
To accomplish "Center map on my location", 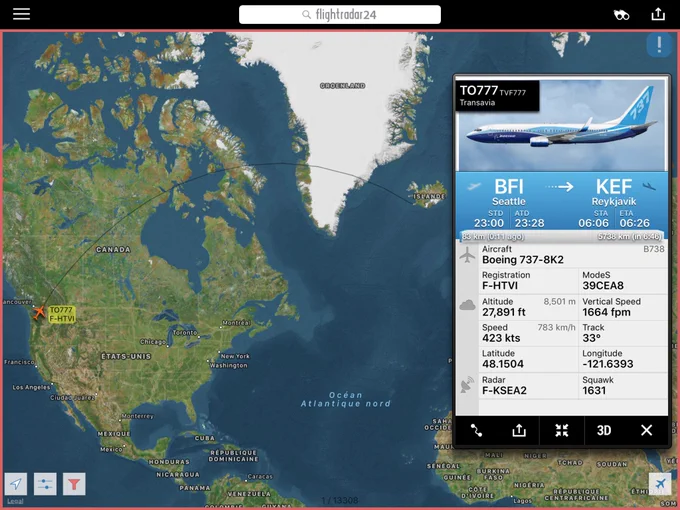I will [16, 484].
